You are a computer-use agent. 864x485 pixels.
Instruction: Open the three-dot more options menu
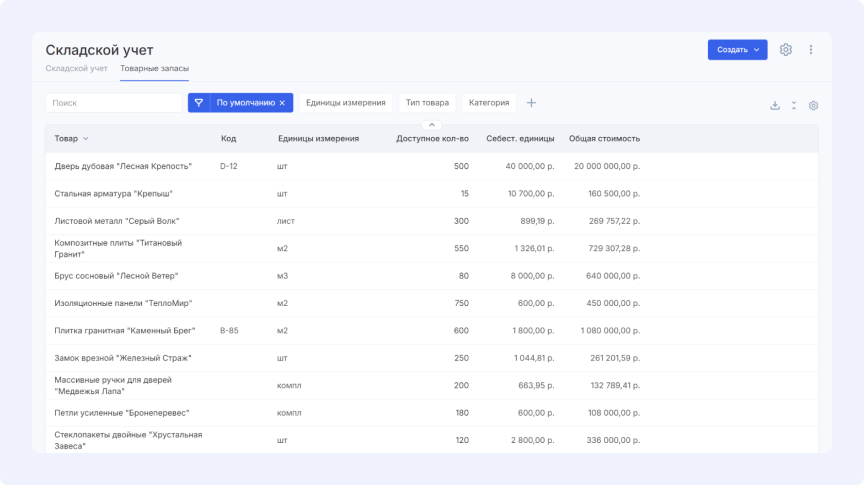pos(811,50)
